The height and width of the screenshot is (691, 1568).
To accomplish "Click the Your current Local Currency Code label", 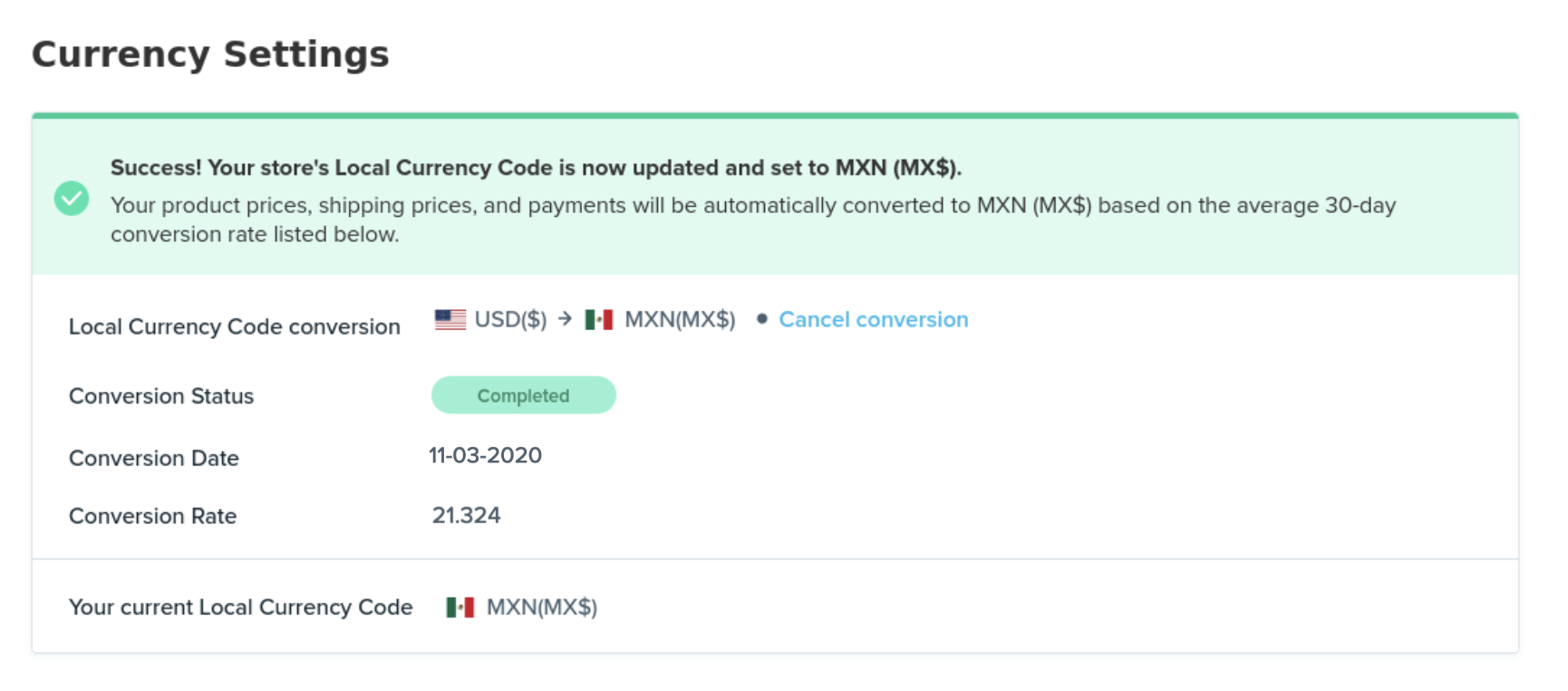I will tap(240, 607).
